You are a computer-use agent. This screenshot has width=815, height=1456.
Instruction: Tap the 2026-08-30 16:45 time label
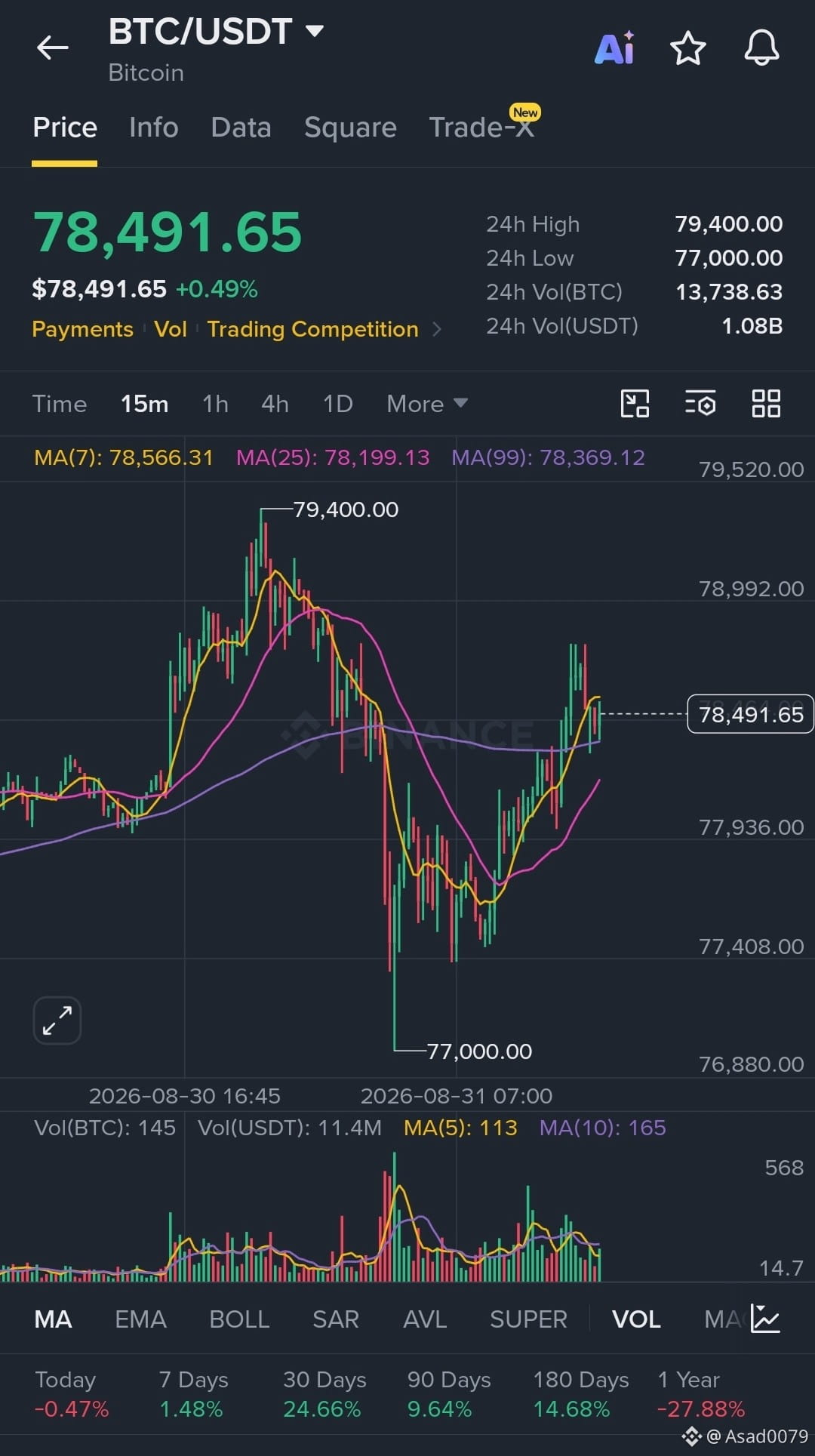click(x=185, y=1096)
